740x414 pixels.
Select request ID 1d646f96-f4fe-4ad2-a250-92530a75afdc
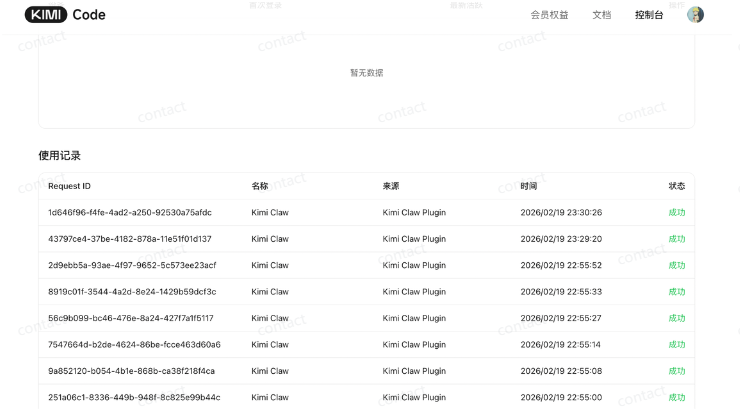(x=130, y=212)
